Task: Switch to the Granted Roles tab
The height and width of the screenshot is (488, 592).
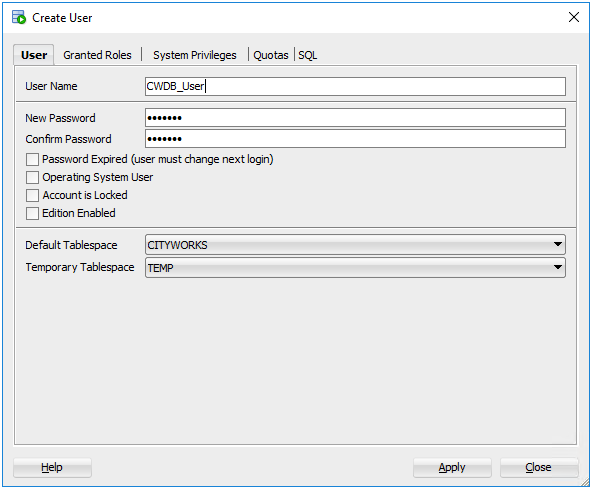Action: pos(97,55)
